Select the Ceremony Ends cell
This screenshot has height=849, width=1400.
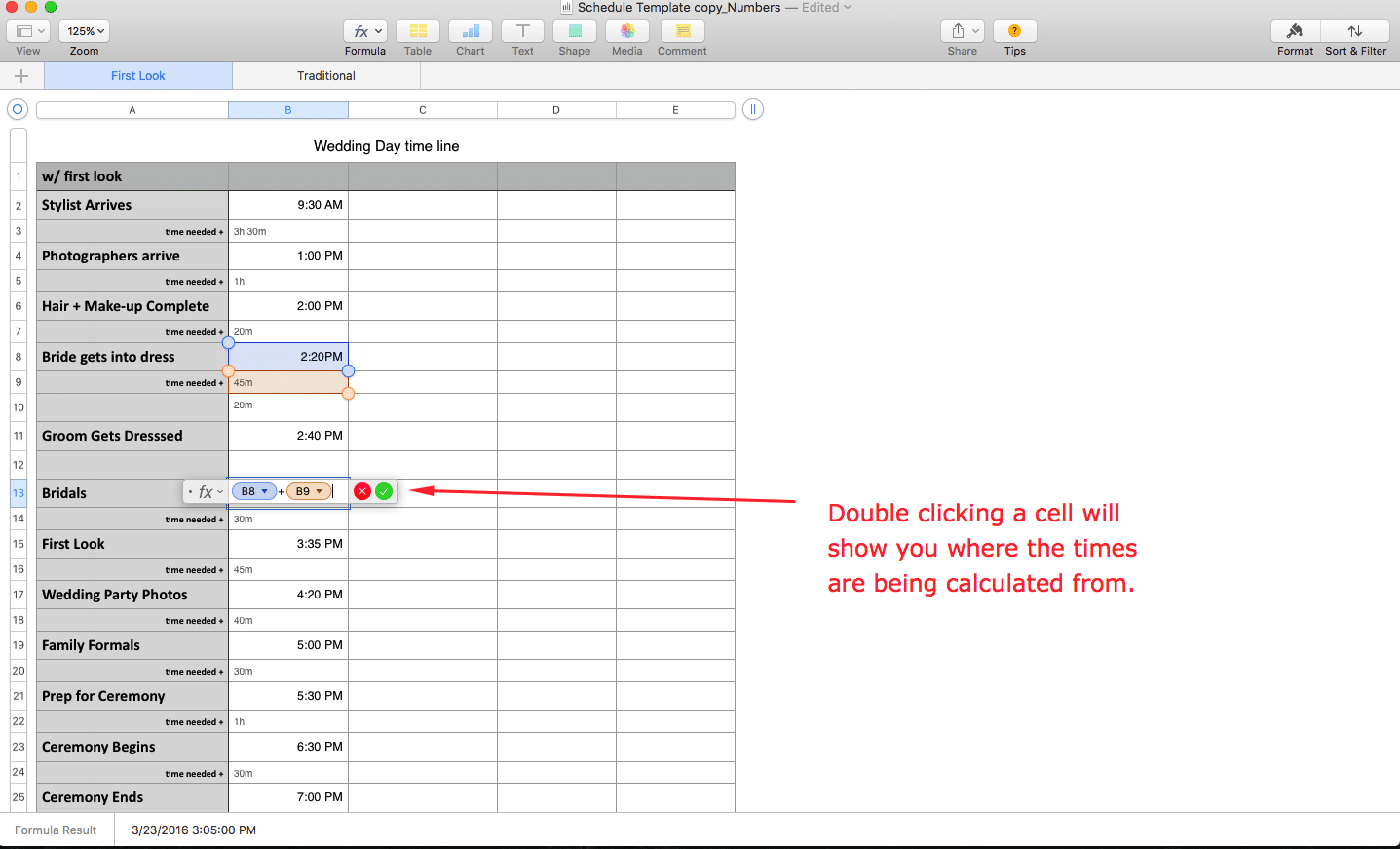[132, 797]
